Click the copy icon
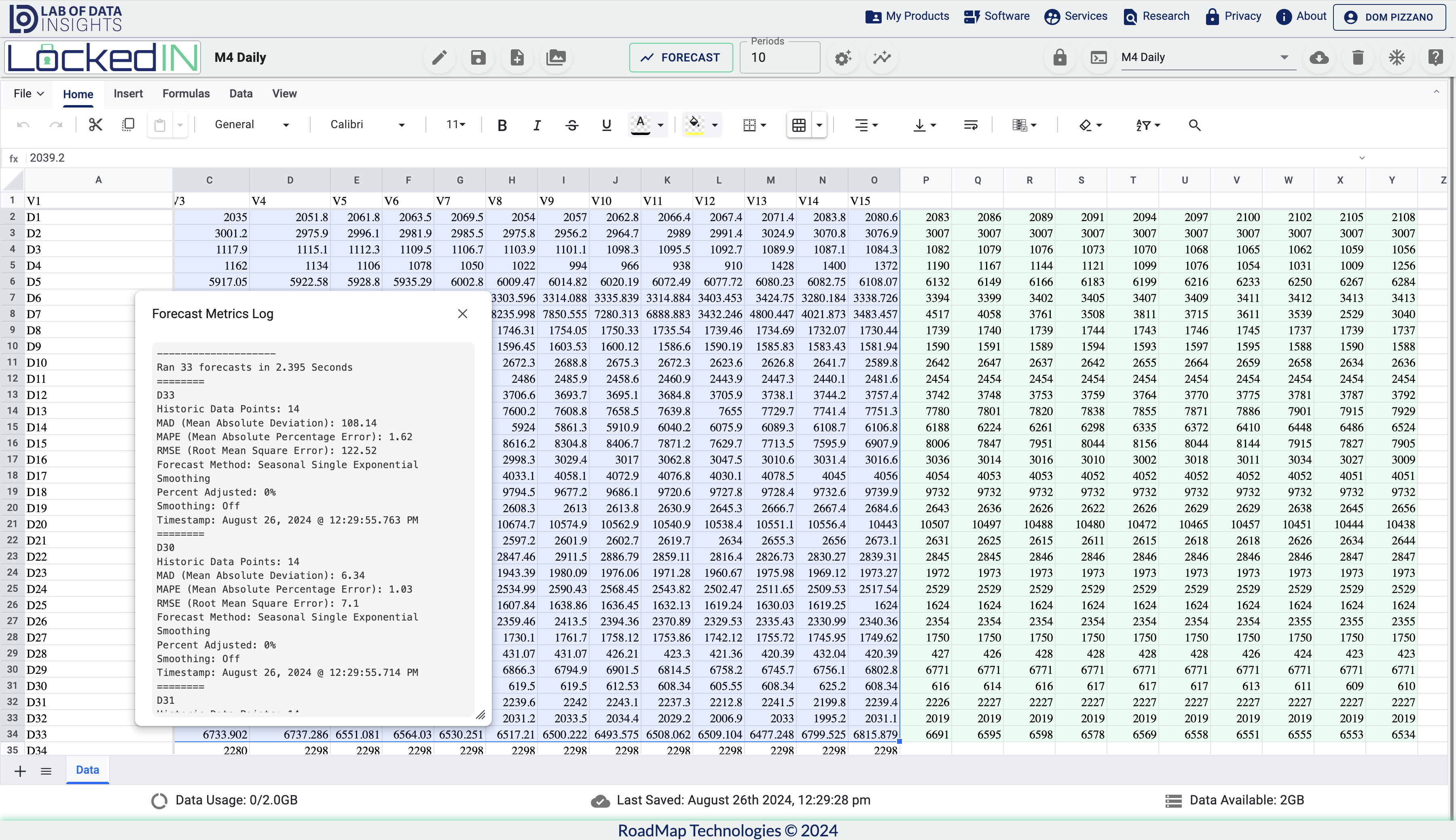 point(128,125)
